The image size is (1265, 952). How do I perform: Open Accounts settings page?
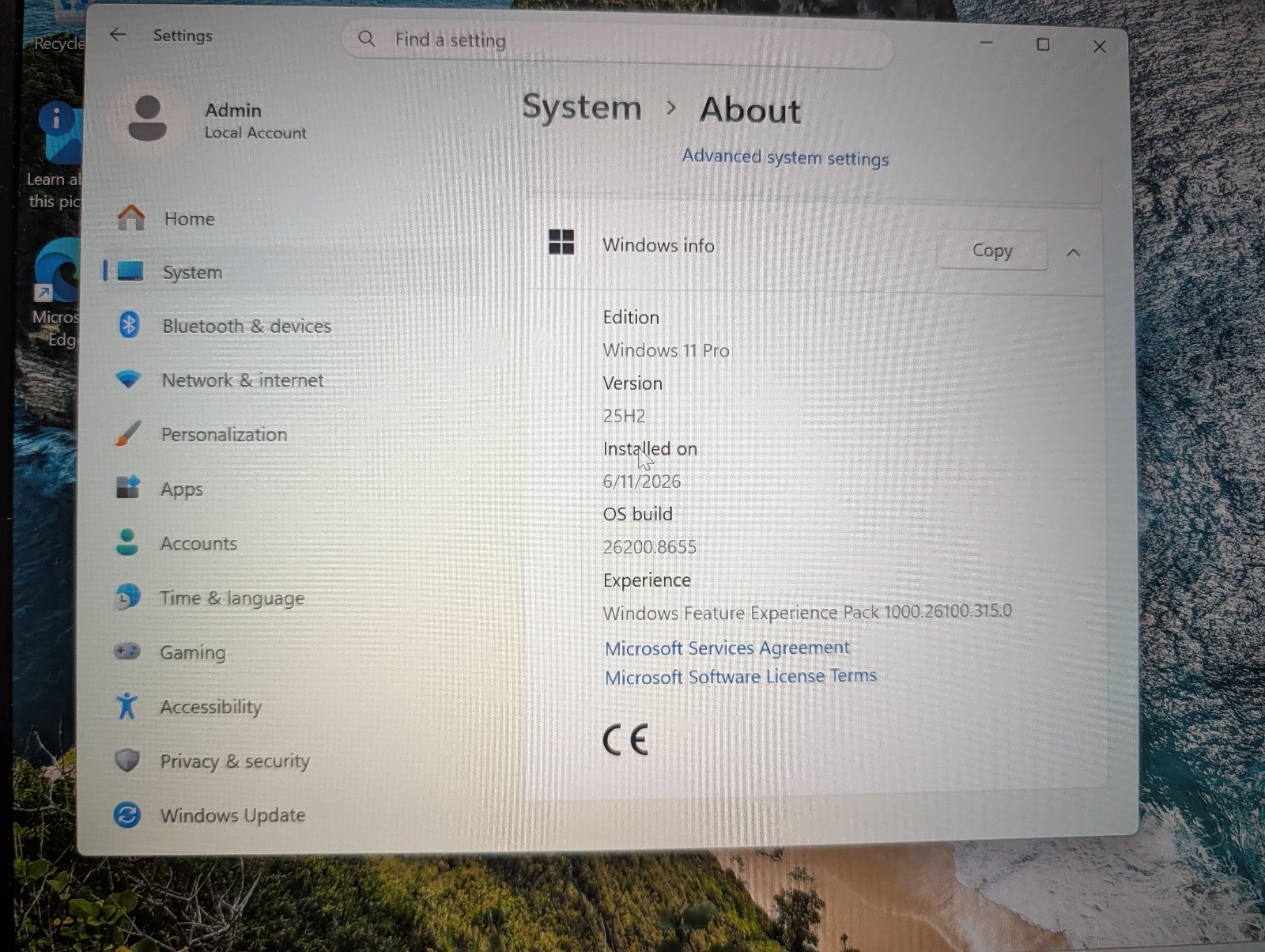click(x=198, y=543)
